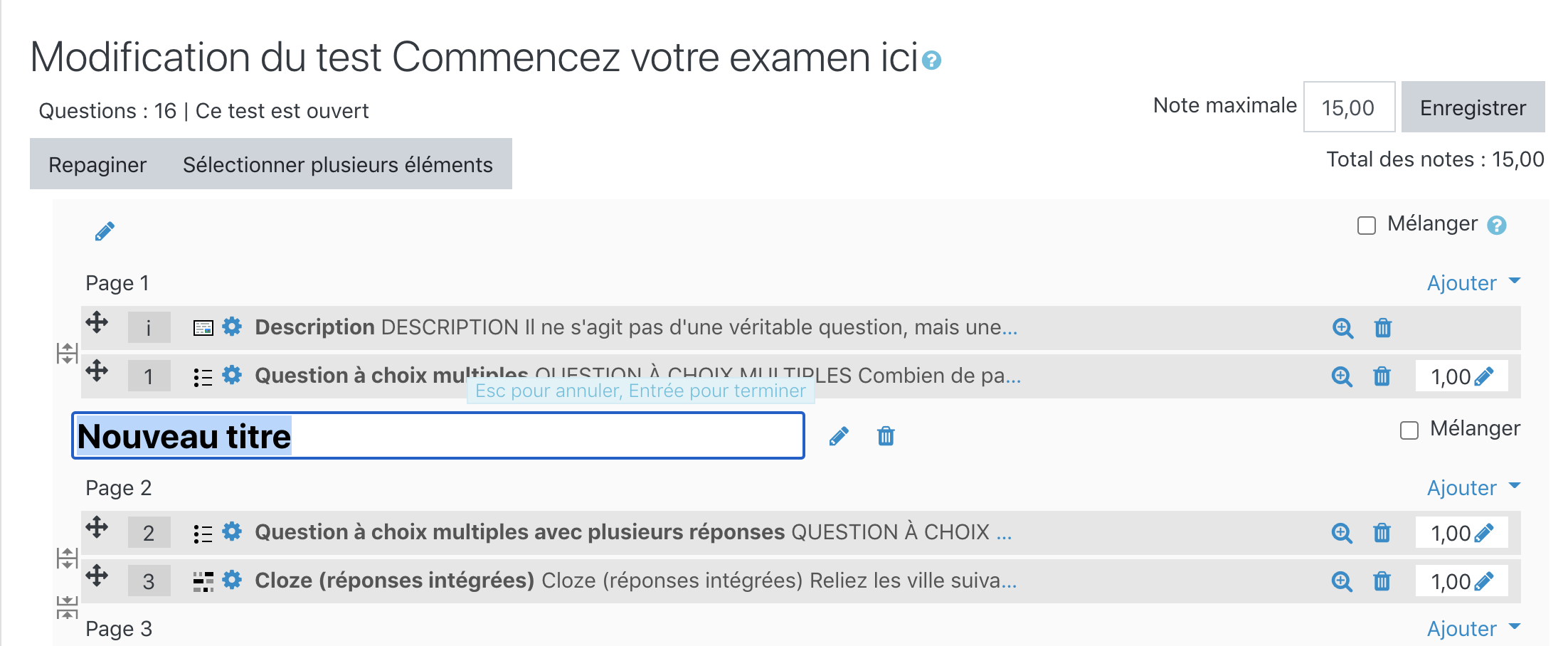The width and height of the screenshot is (1568, 646).
Task: Delete the Nouveau titre section heading
Action: click(x=885, y=435)
